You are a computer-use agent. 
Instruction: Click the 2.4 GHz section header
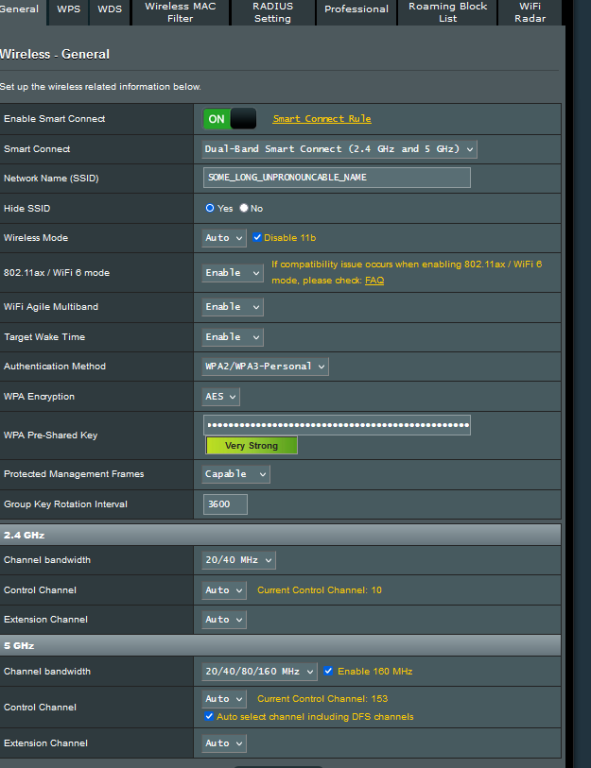point(280,535)
